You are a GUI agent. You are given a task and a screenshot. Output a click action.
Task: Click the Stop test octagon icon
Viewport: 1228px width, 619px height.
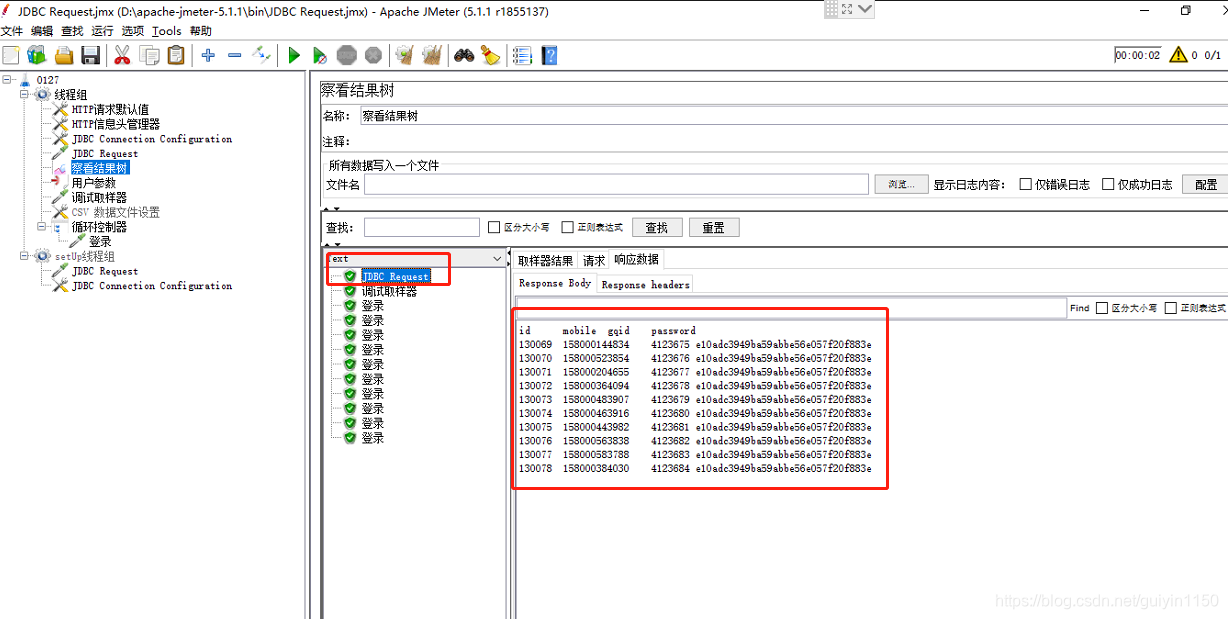click(346, 55)
